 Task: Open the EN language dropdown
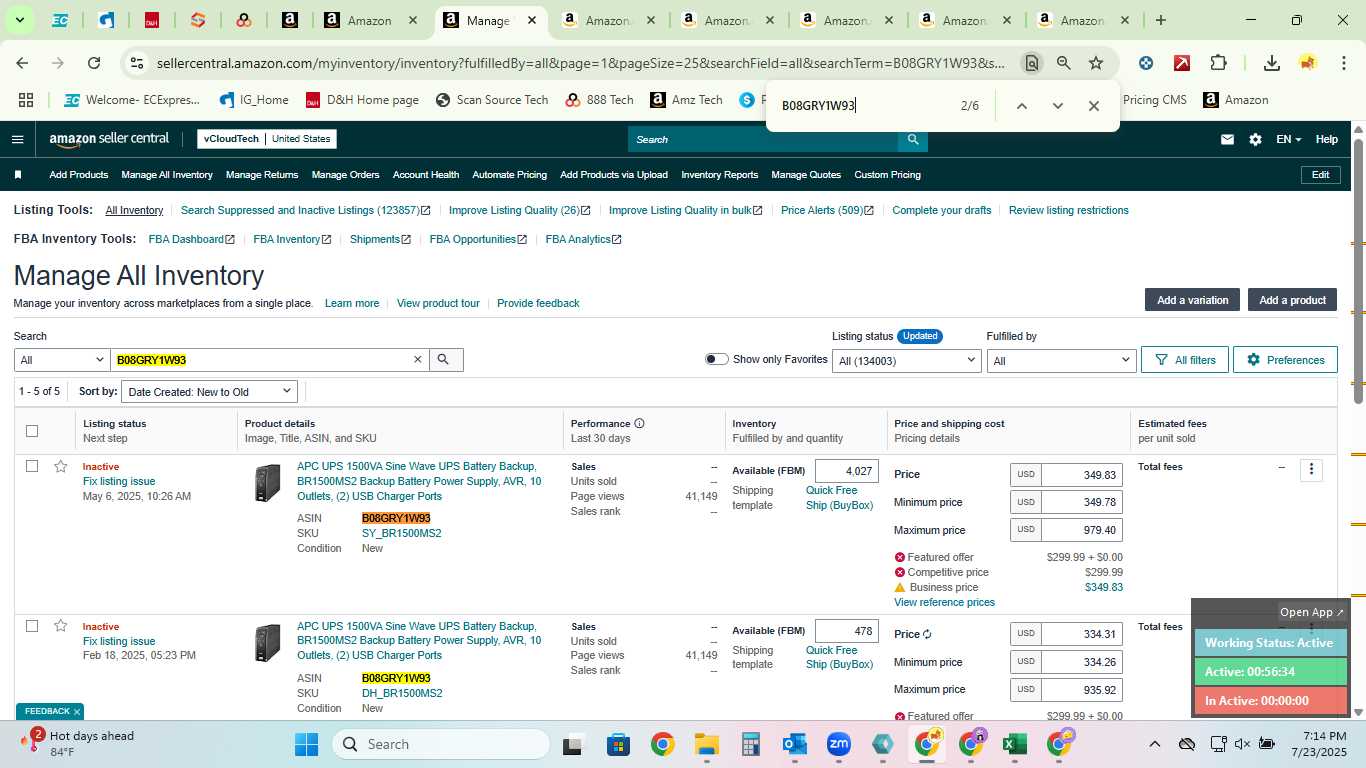tap(1288, 140)
